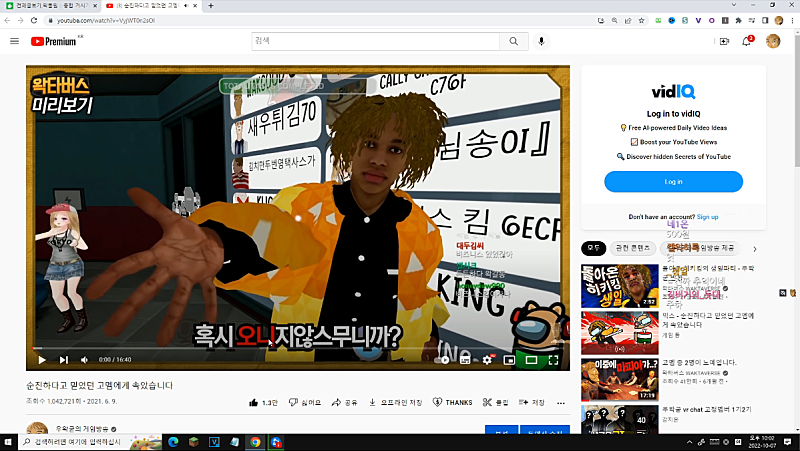Like the video showing 1.3만

tap(263, 403)
